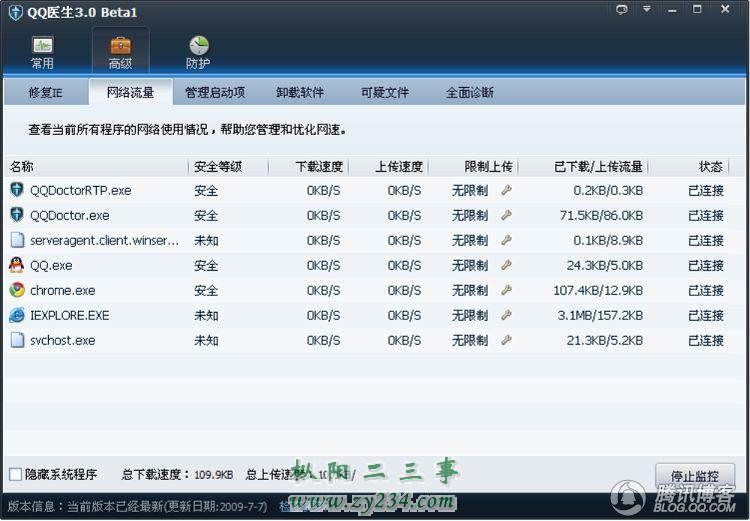750x521 pixels.
Task: Click wrench icon for QQDoctorRTP.exe upload limit
Action: click(x=507, y=190)
